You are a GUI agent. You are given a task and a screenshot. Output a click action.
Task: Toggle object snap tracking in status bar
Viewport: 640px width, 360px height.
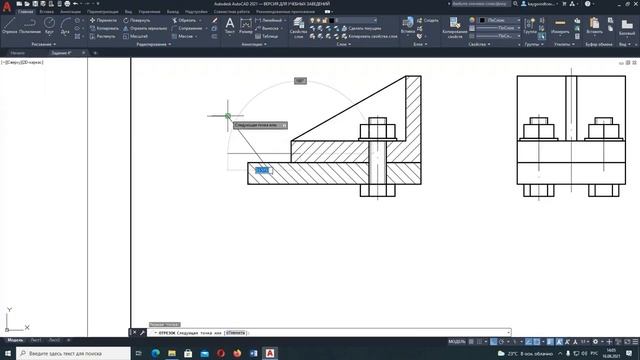[529, 342]
